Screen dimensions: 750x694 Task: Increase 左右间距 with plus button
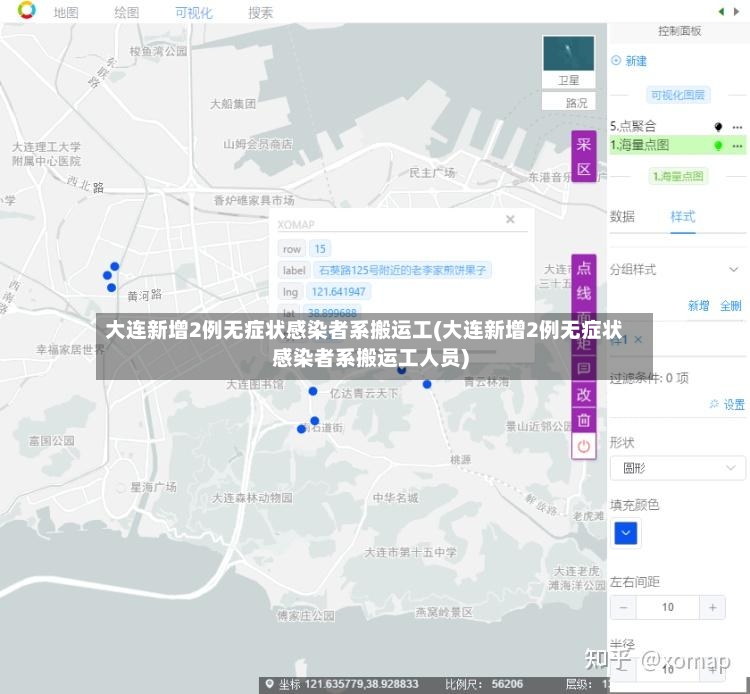coord(713,607)
